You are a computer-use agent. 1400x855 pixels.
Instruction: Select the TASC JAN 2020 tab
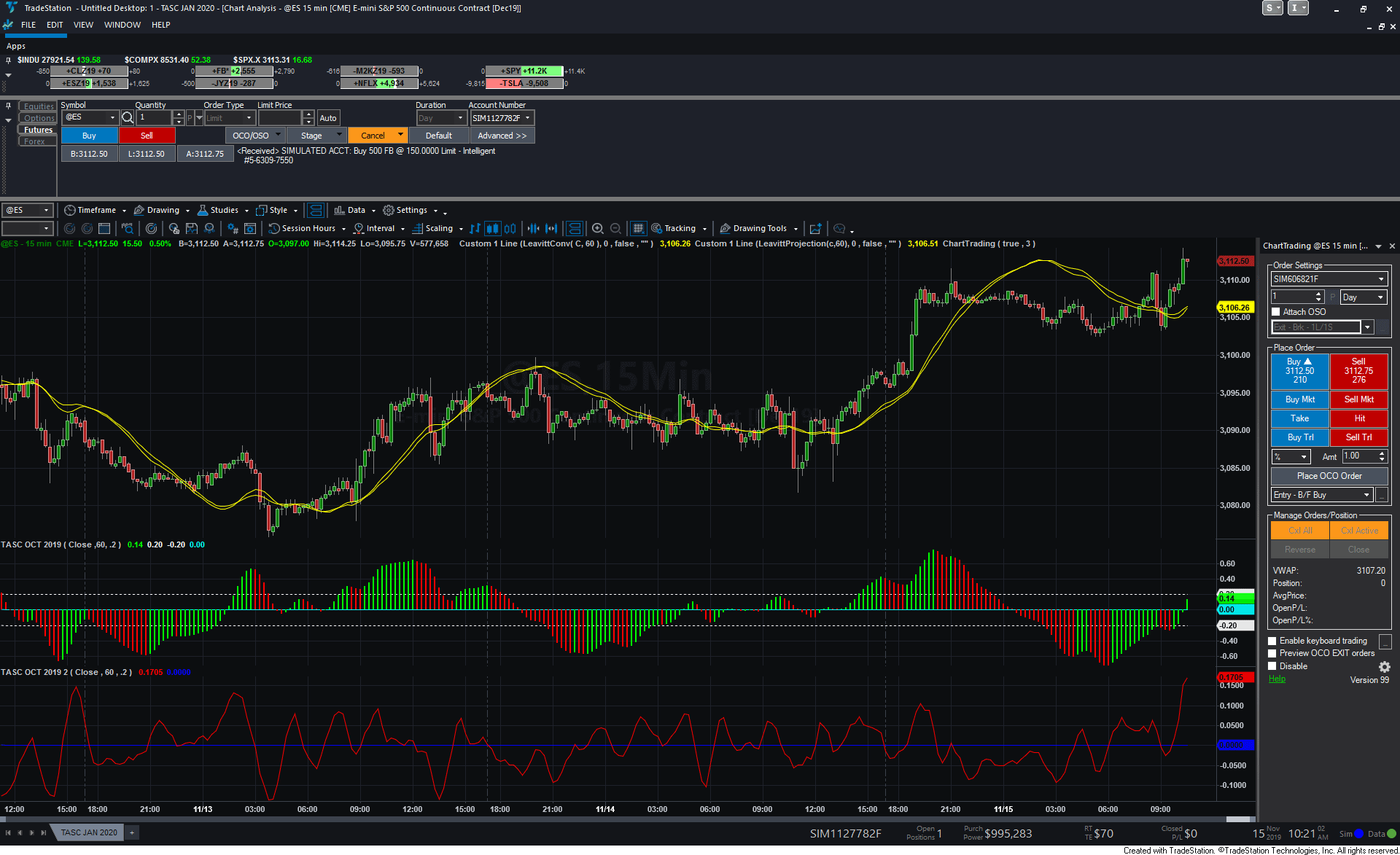point(88,832)
